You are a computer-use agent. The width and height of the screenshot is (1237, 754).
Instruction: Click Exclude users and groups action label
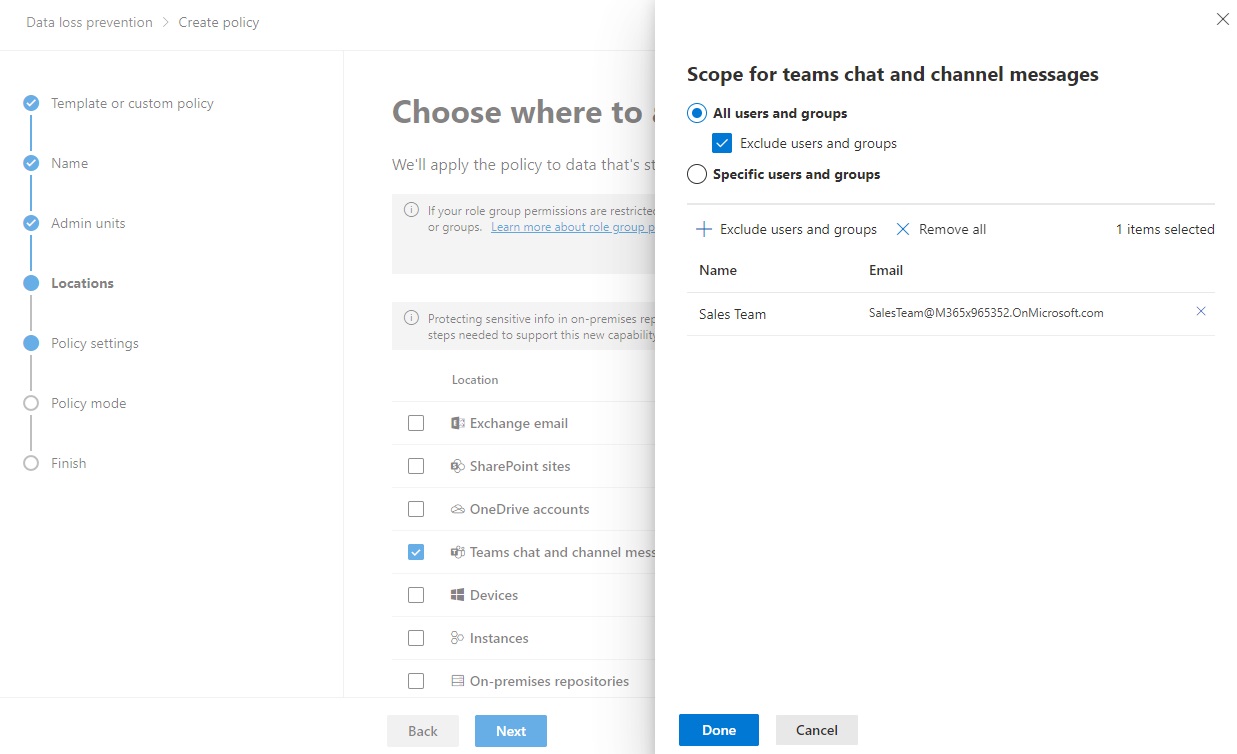pyautogui.click(x=798, y=229)
